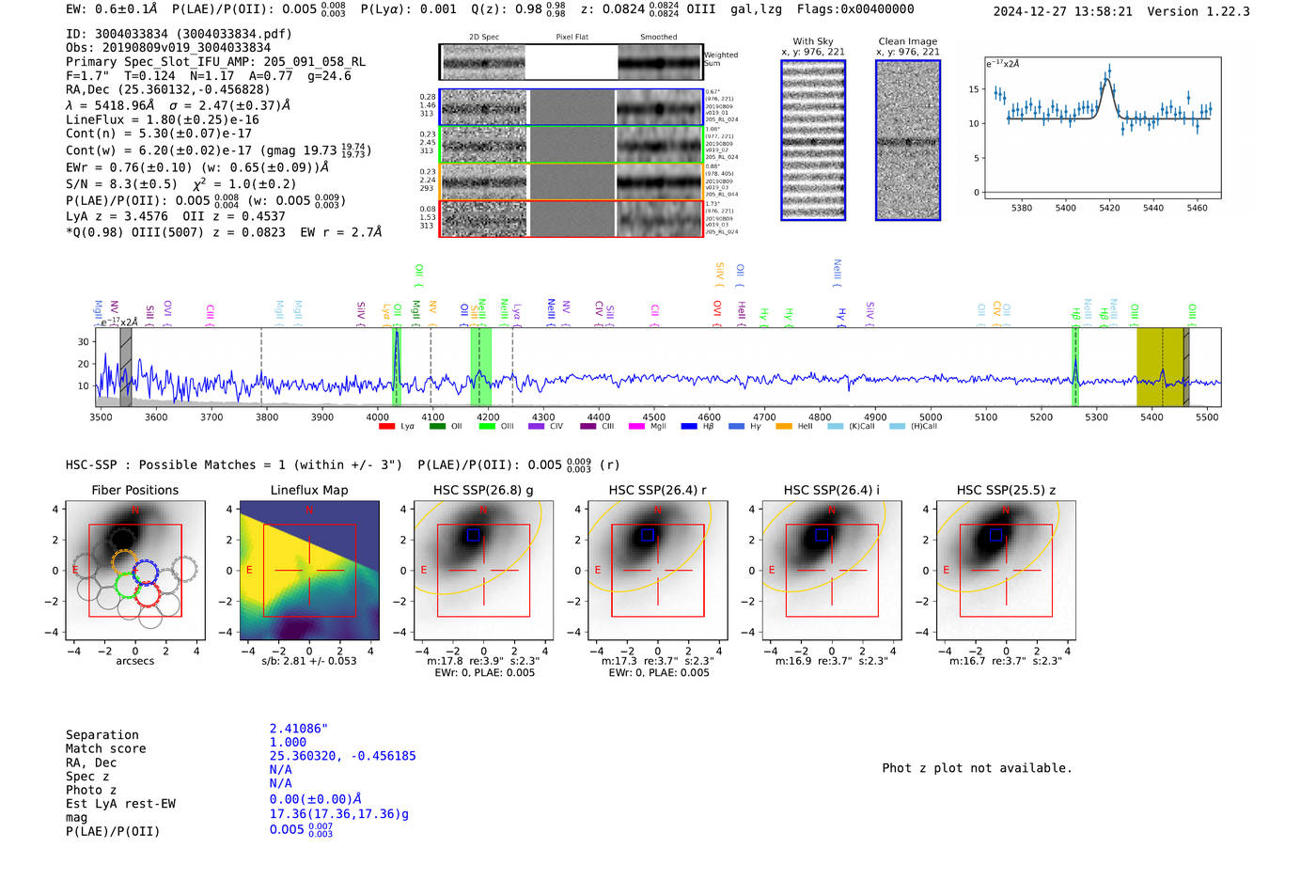Click the blue 25.360320, -0.456185 coordinates
1316x896 pixels.
342,756
